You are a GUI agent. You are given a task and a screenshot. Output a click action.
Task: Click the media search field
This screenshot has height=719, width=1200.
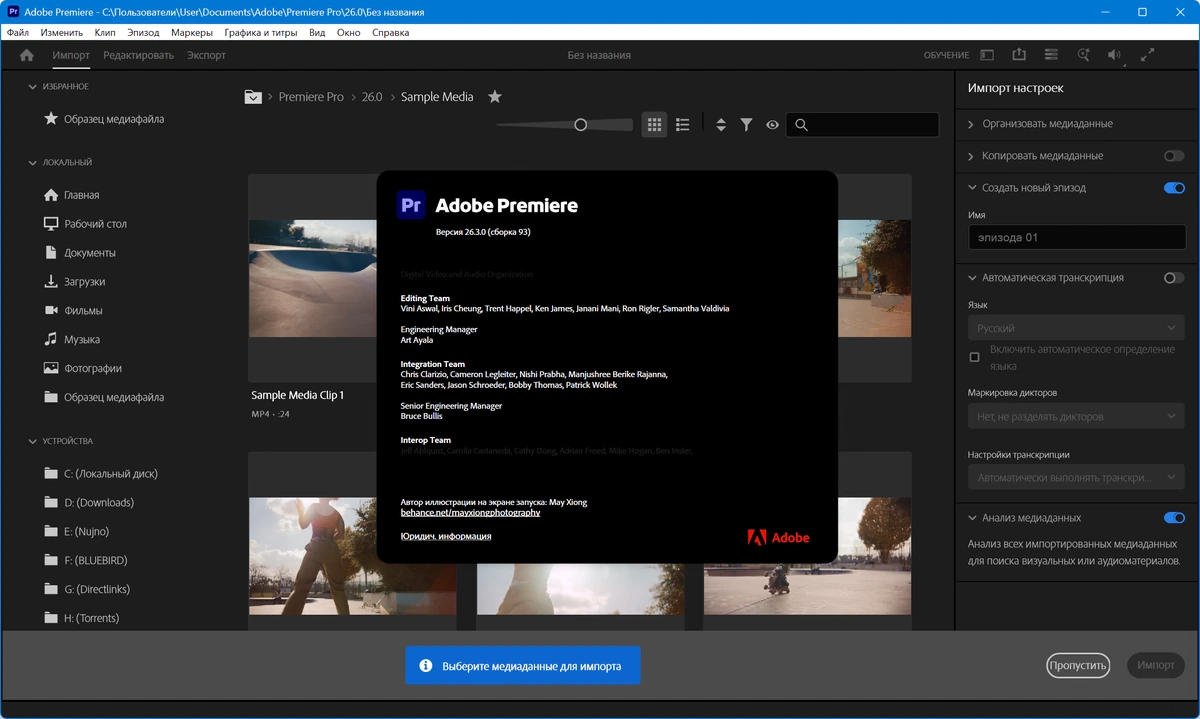coord(862,125)
